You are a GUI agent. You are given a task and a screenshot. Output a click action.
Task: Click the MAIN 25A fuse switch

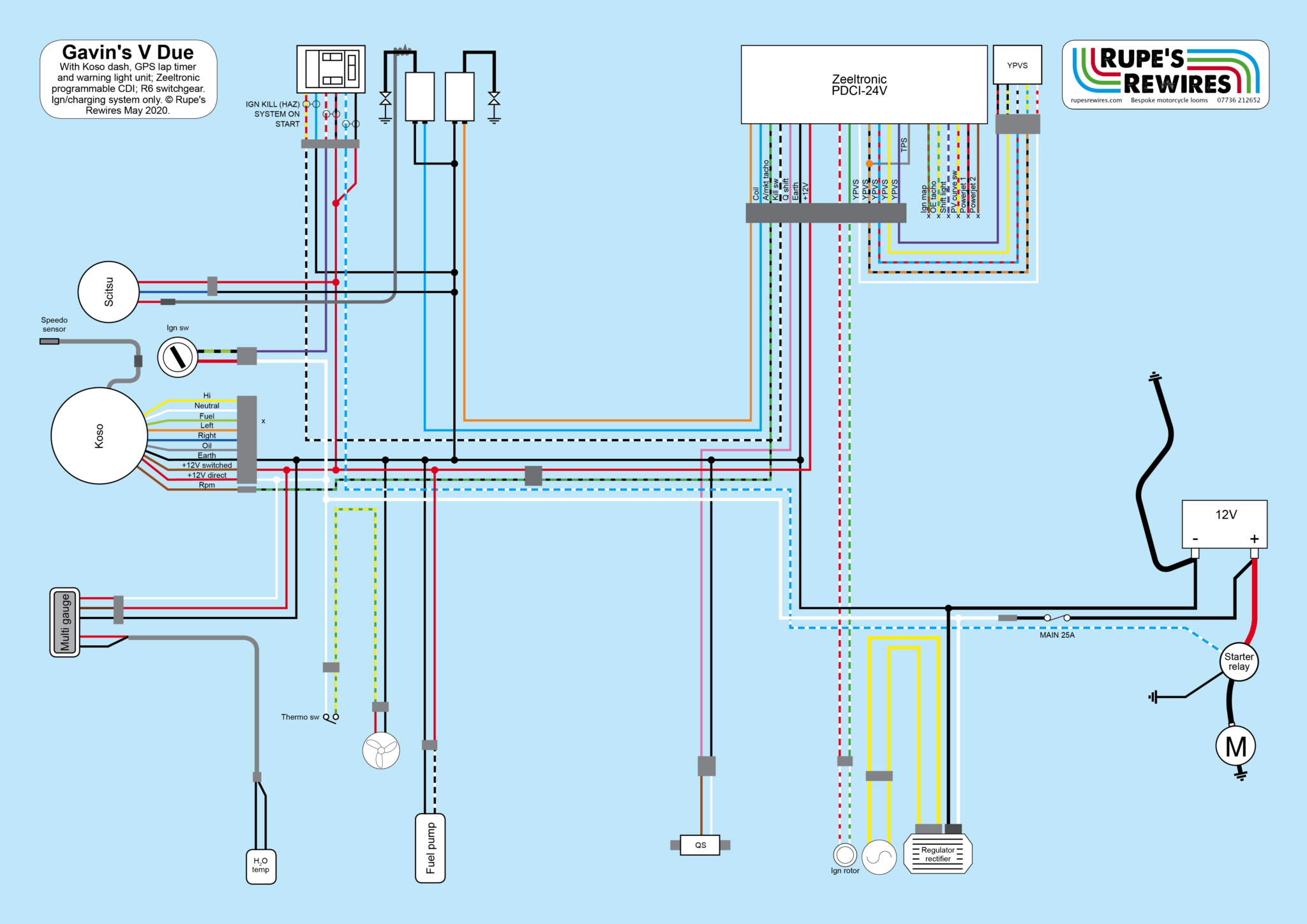[x=1057, y=618]
